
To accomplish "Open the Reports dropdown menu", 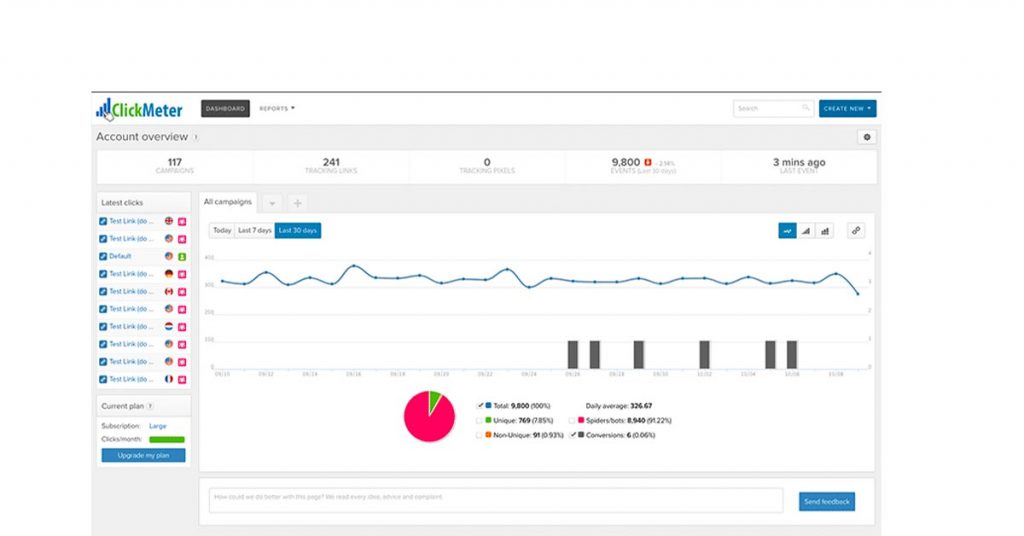I will pyautogui.click(x=277, y=109).
